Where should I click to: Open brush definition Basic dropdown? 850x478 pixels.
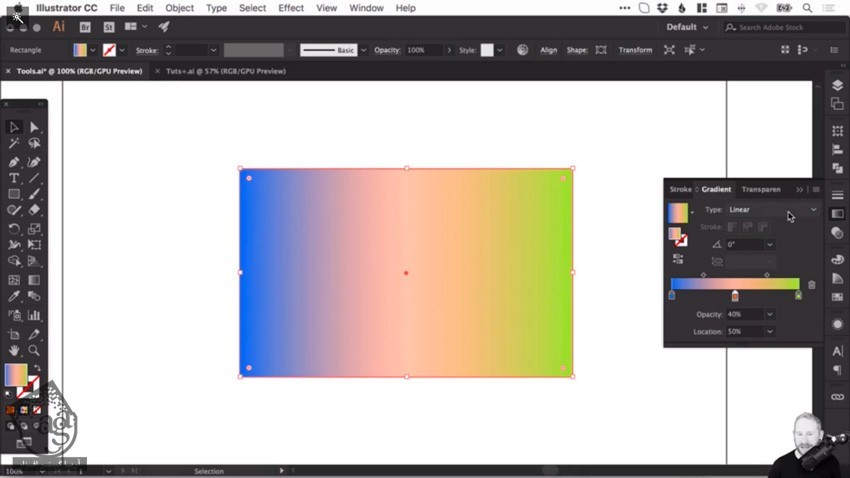364,50
